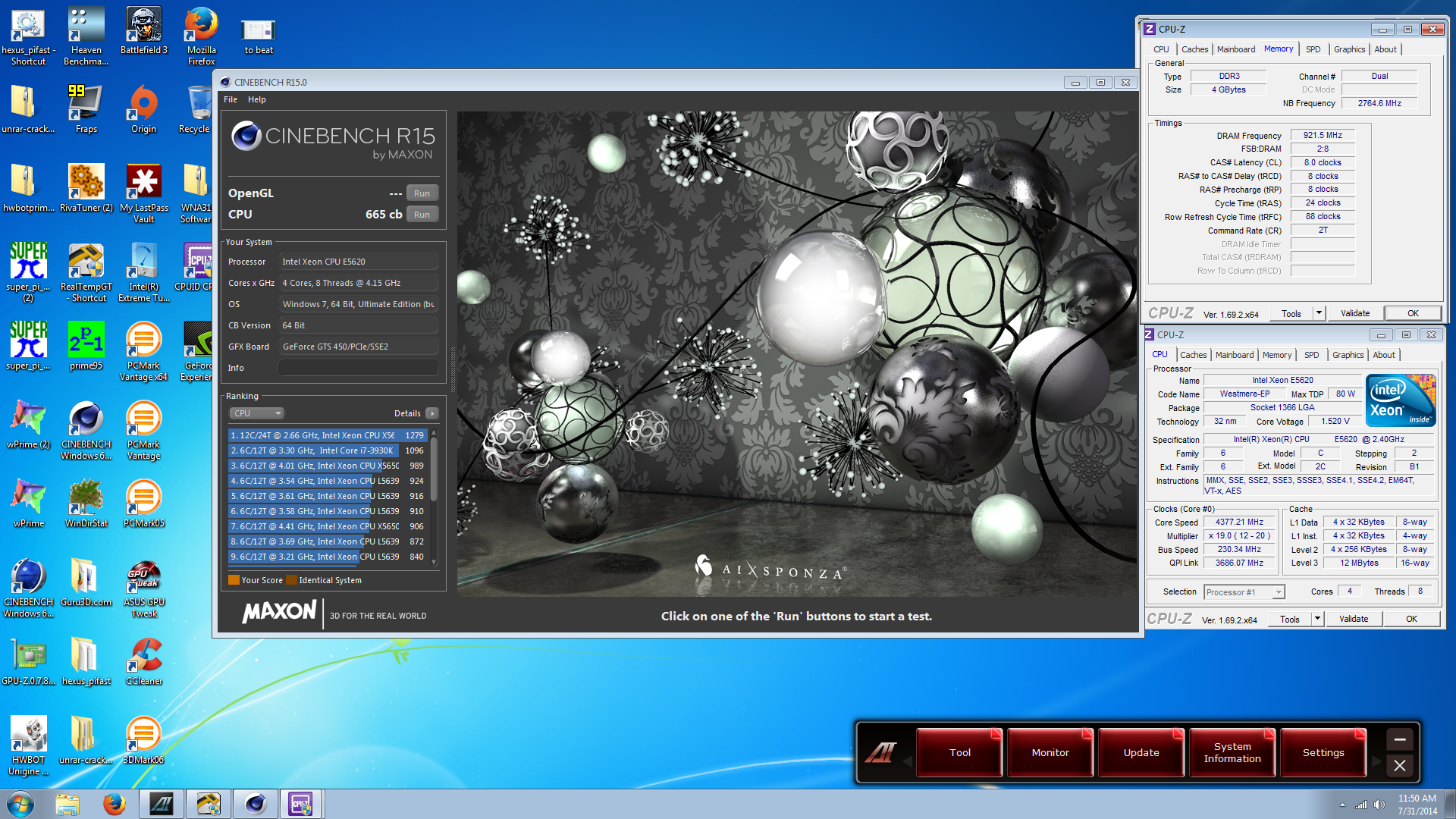Click Validate in upper CPU-Z window
Screen dimensions: 1456x819
pos(1355,313)
